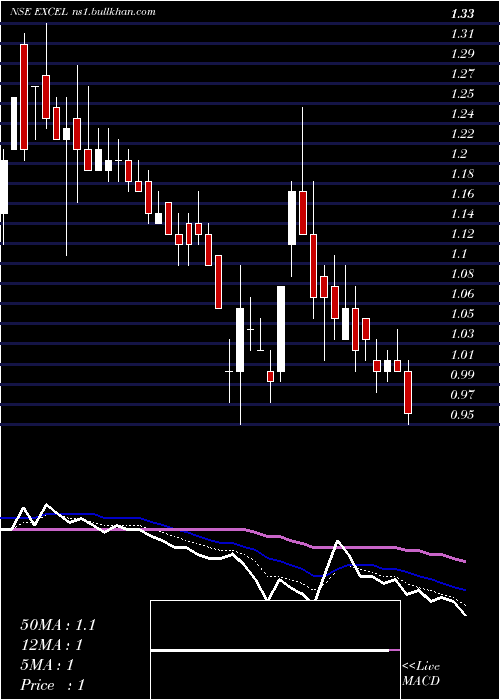Viewport: 500px width, 700px height.
Task: Select the 1.22 price axis label
Action: pyautogui.click(x=462, y=134)
